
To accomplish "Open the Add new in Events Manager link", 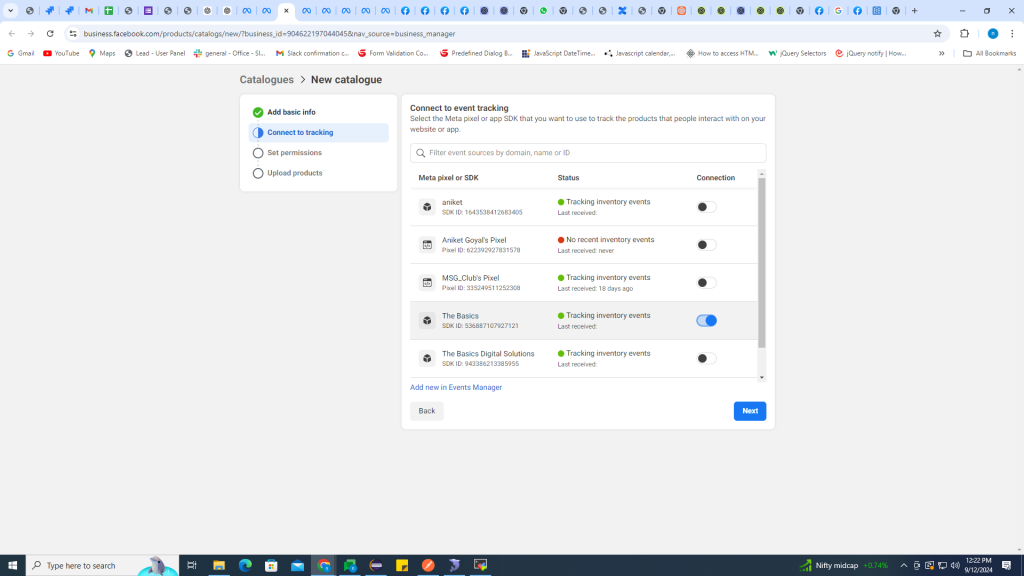I will 456,387.
